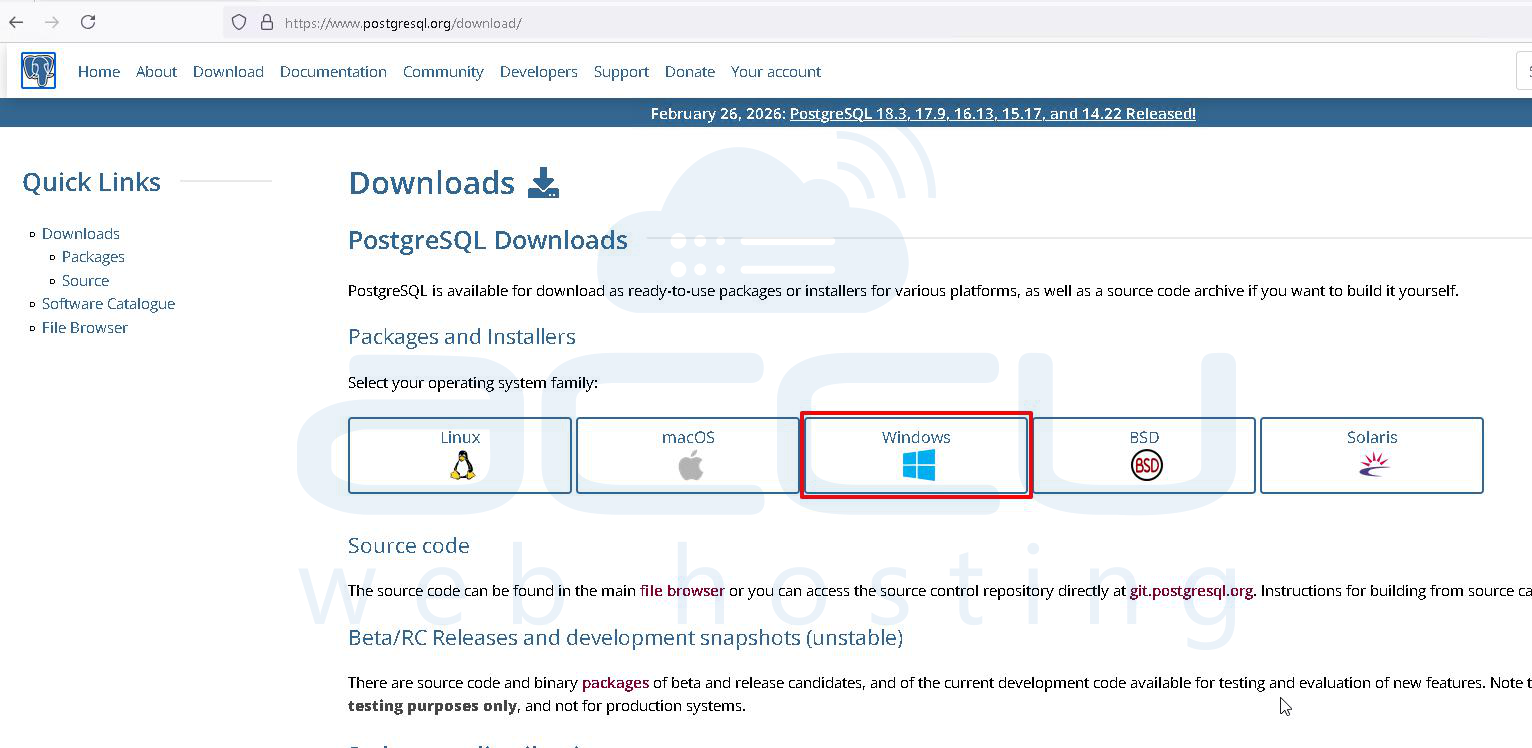Click 'Select your operating system family:' text
The height and width of the screenshot is (748, 1532).
point(473,383)
